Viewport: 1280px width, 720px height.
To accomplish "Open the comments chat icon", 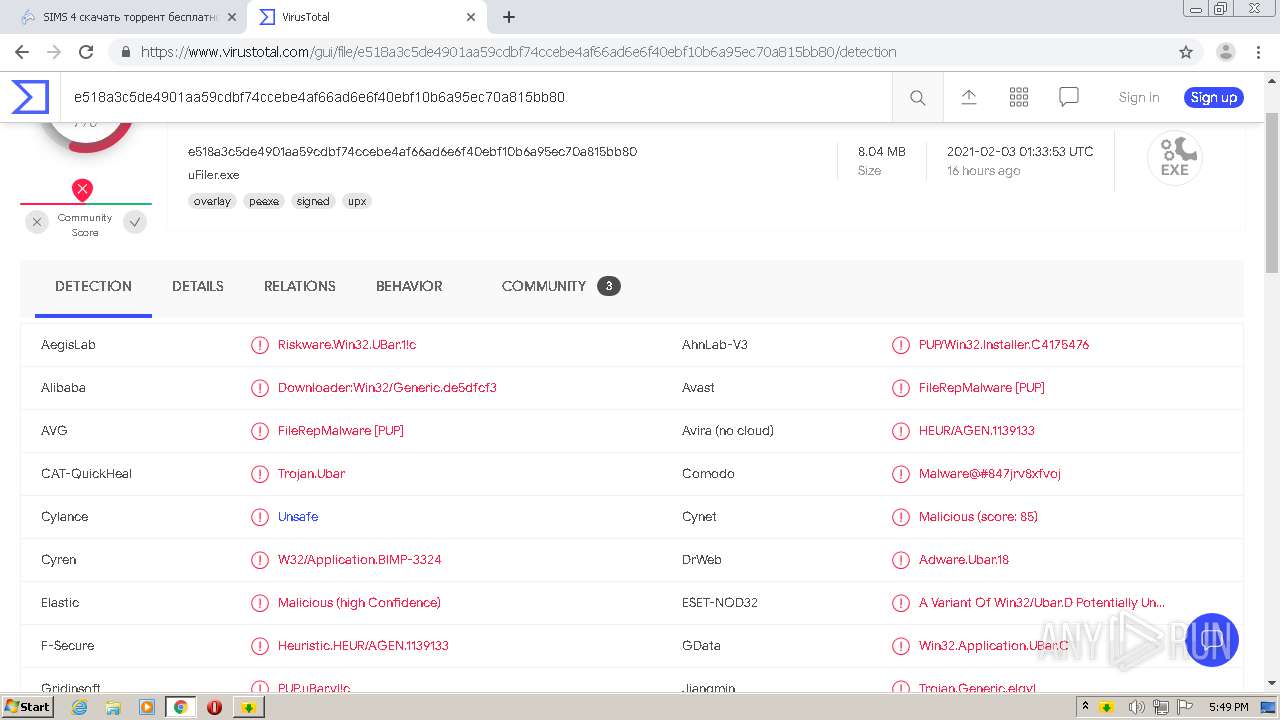I will (x=1068, y=97).
